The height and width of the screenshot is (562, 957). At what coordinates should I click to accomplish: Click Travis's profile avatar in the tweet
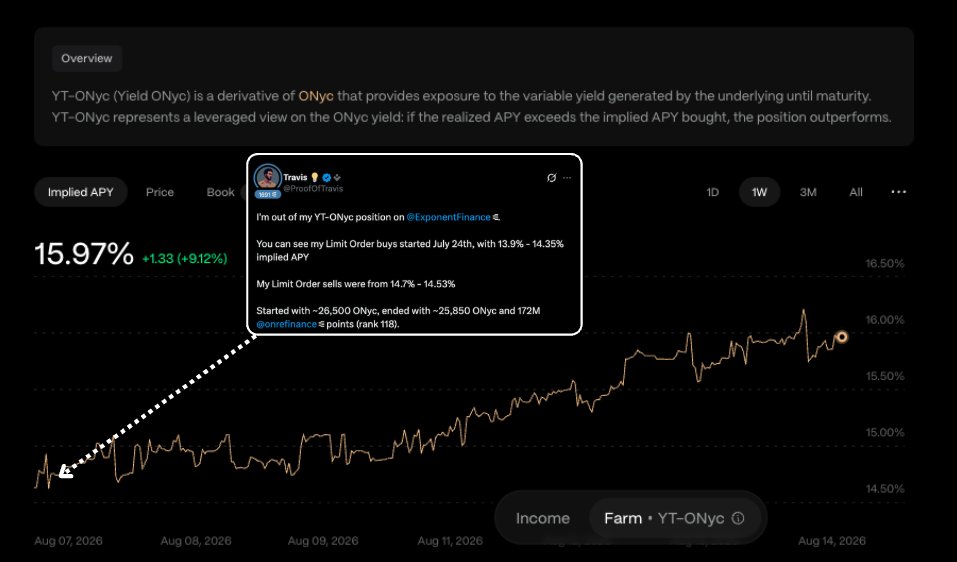(267, 178)
